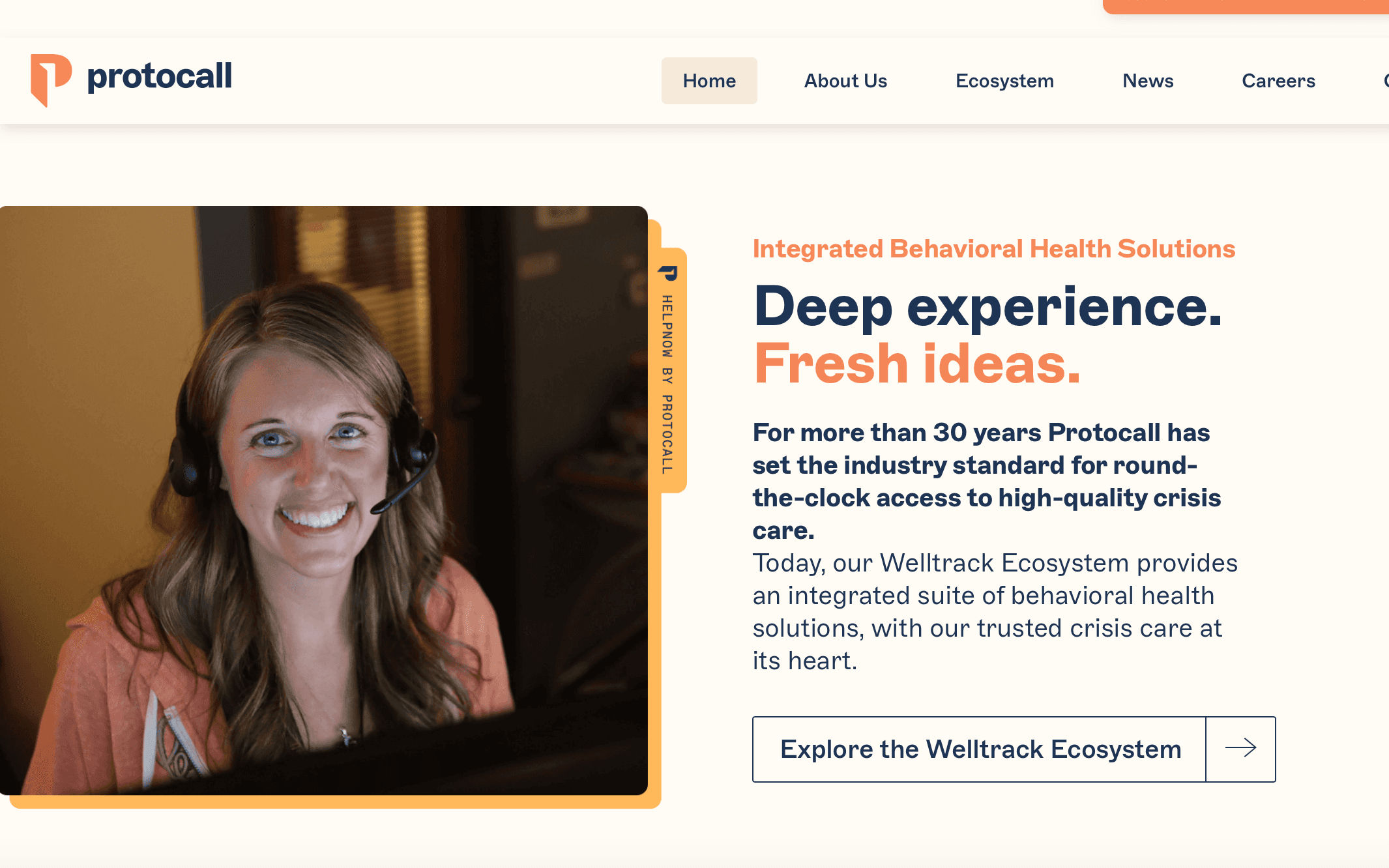Select News in the navigation bar
This screenshot has height=868, width=1389.
1148,81
